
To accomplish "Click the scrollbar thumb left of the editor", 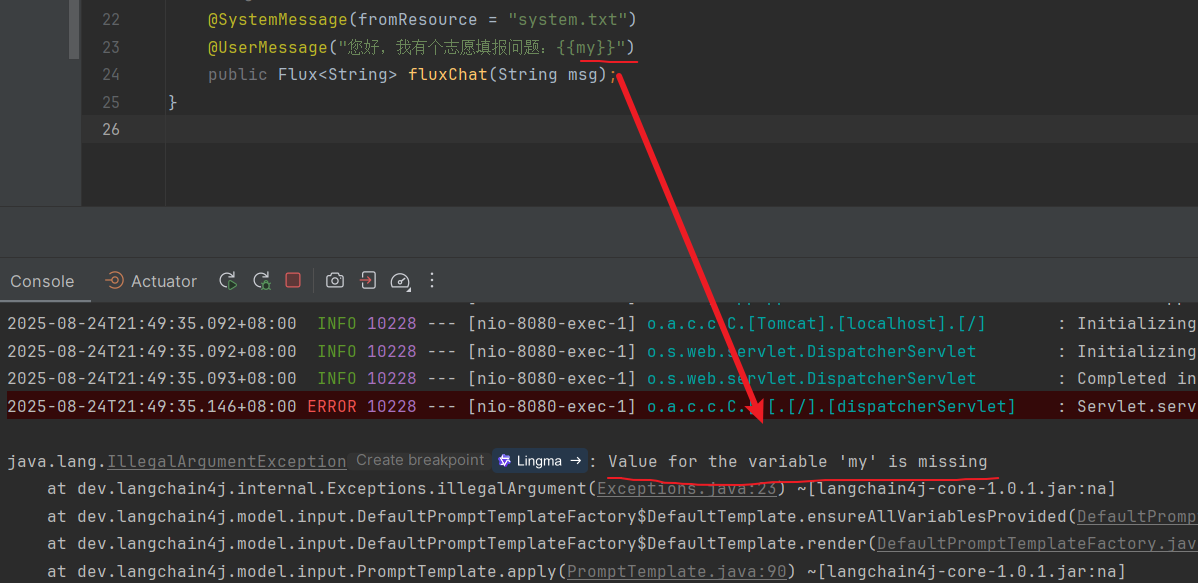I will tap(74, 29).
